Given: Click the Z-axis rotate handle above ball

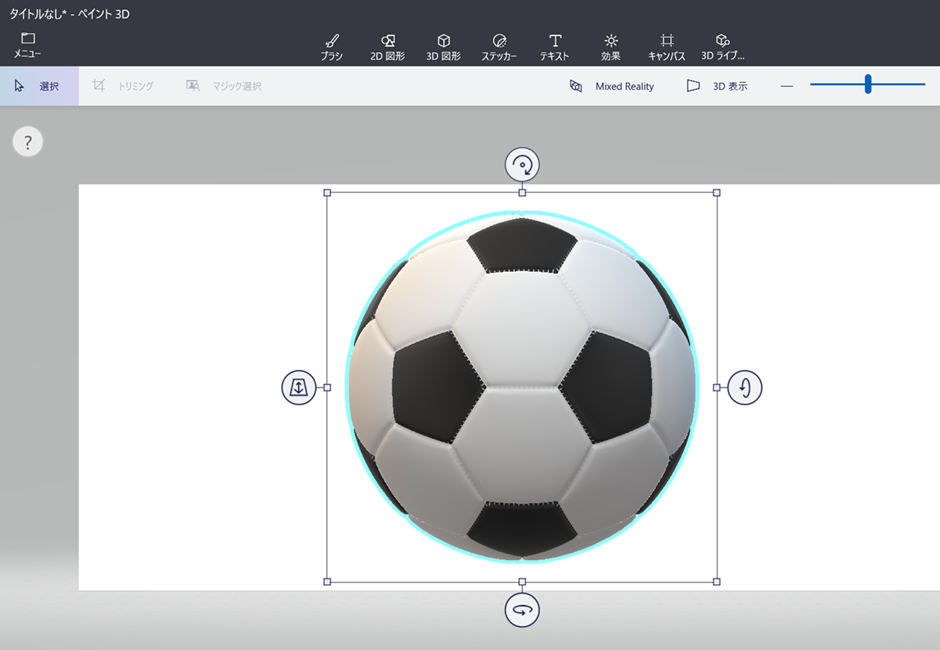Looking at the screenshot, I should [522, 164].
